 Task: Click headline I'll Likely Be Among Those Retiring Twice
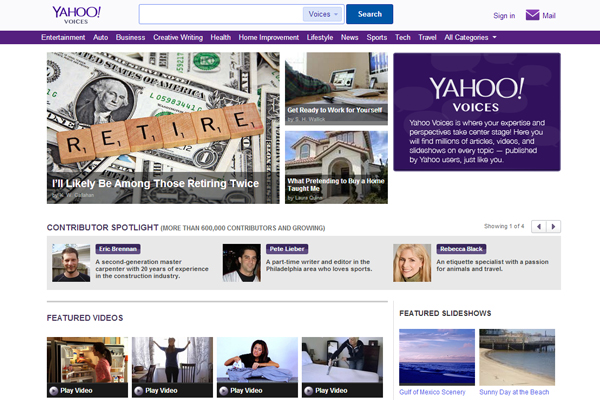coord(155,183)
